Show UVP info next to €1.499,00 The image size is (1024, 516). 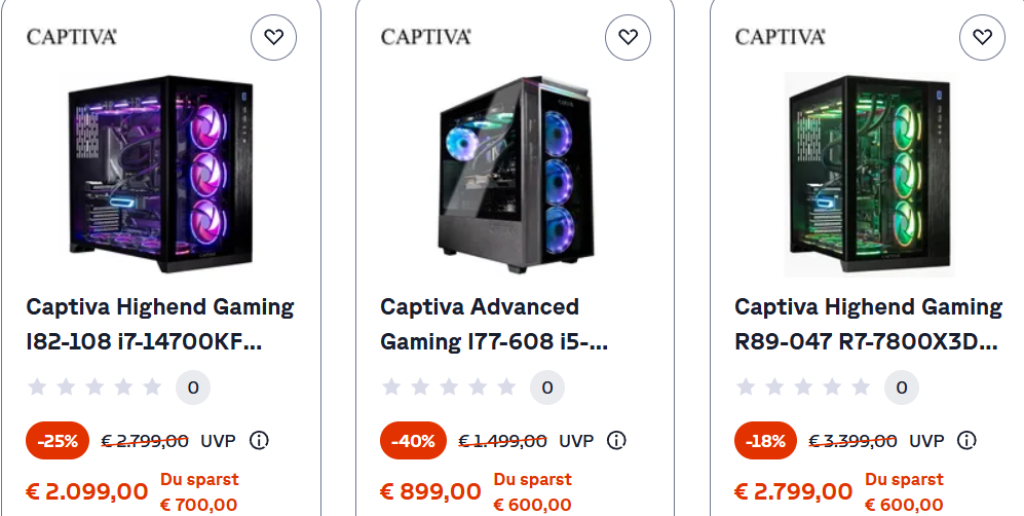(x=617, y=441)
